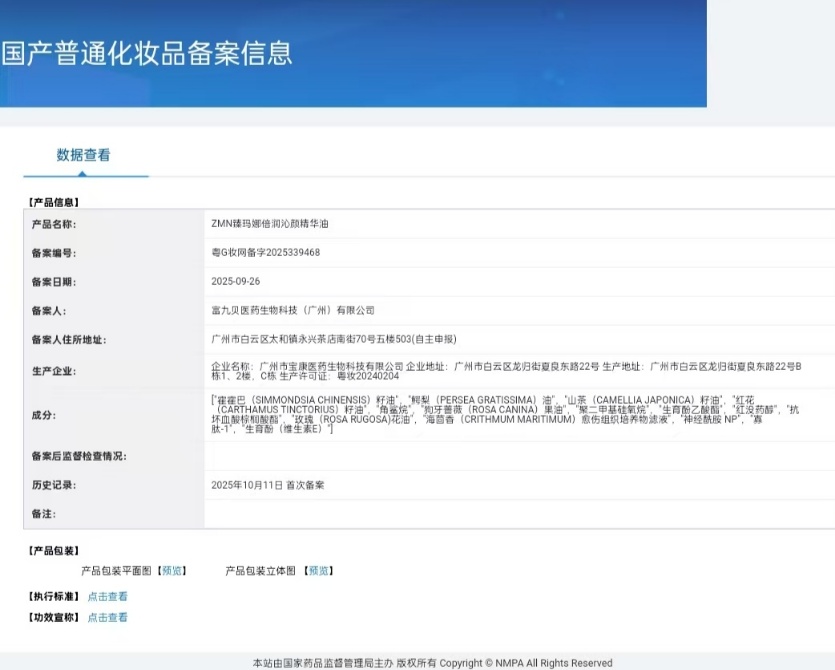Click the empty 备注 value cell
Image resolution: width=835 pixels, height=670 pixels.
click(519, 514)
